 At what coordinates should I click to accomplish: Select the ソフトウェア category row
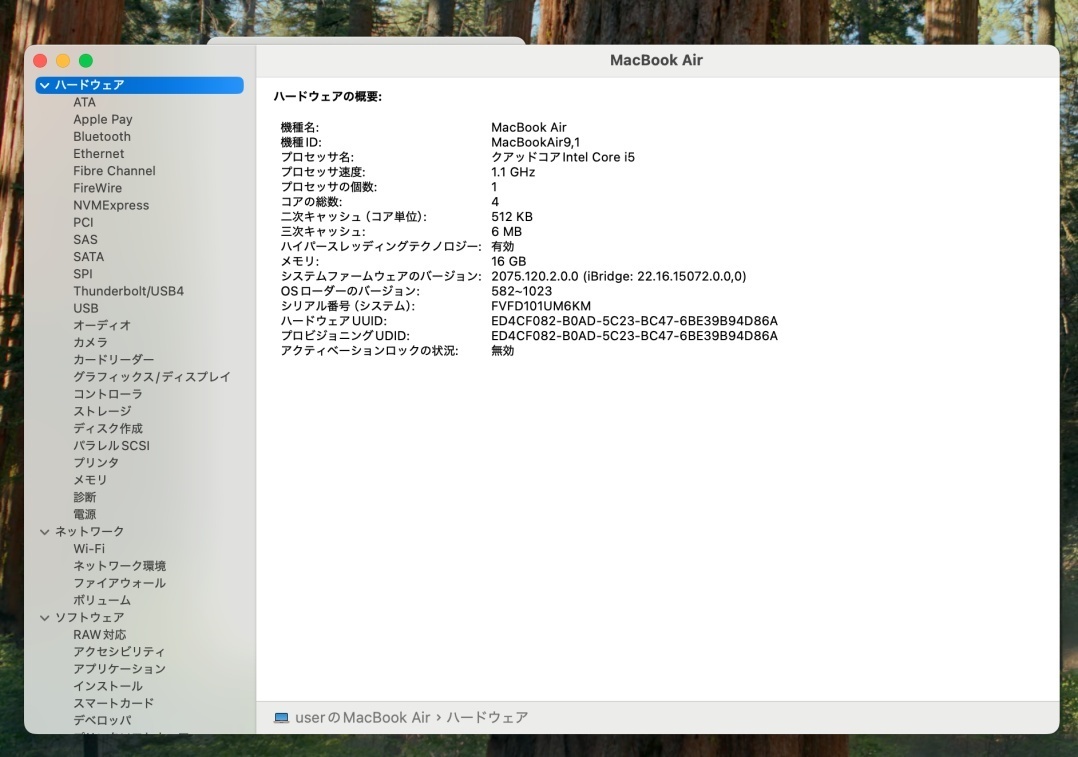[x=140, y=617]
